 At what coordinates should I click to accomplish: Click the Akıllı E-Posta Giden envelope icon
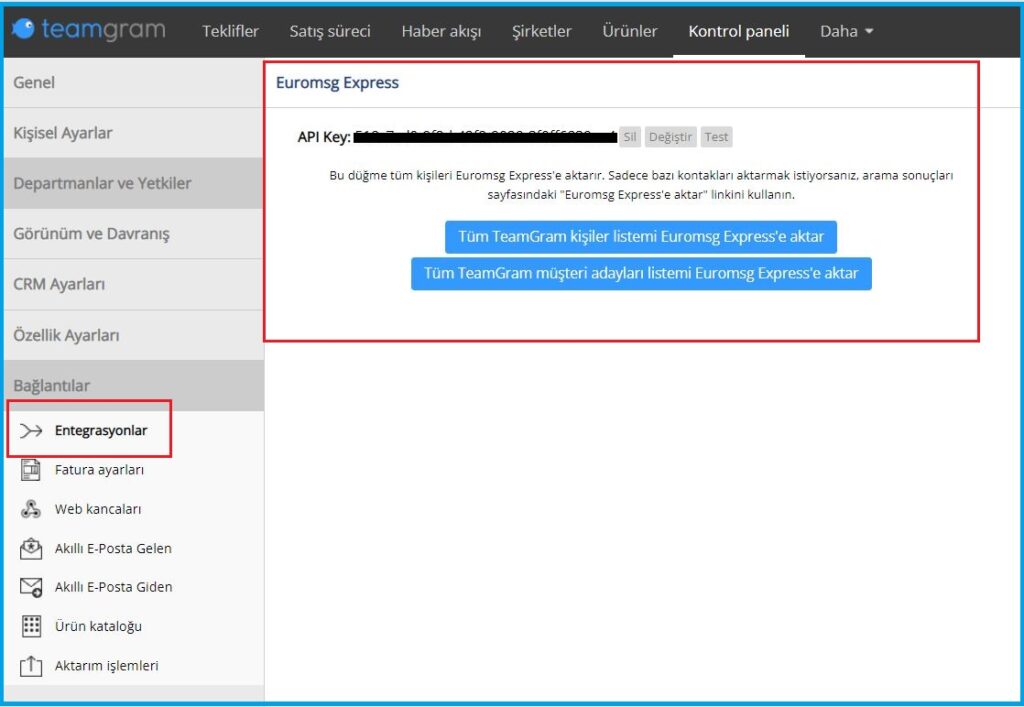point(31,587)
